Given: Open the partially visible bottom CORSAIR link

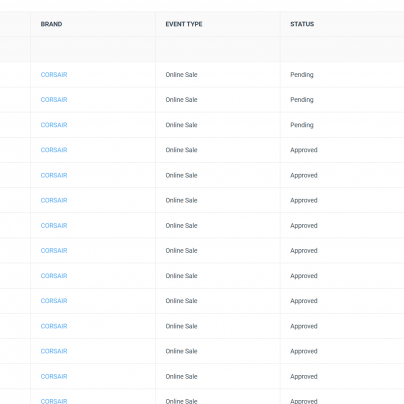Looking at the screenshot, I should pyautogui.click(x=54, y=401).
